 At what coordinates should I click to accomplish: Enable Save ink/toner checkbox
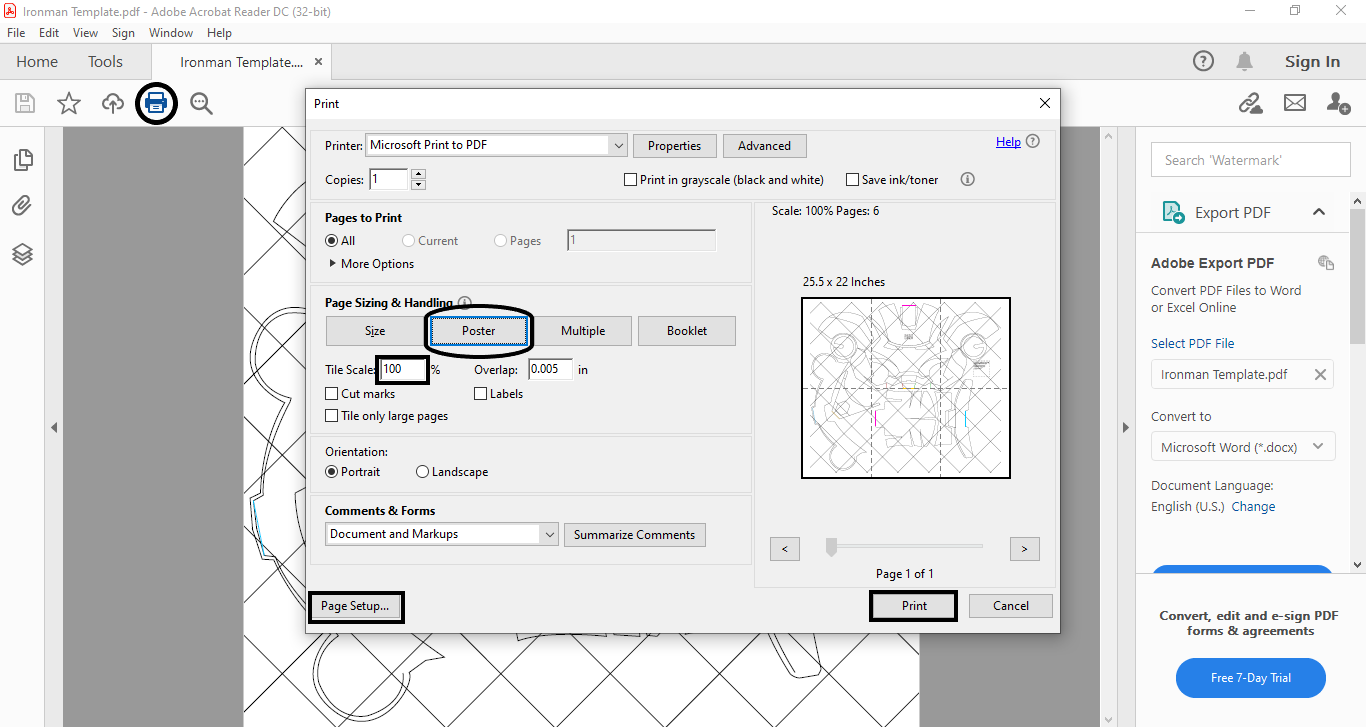pos(852,180)
